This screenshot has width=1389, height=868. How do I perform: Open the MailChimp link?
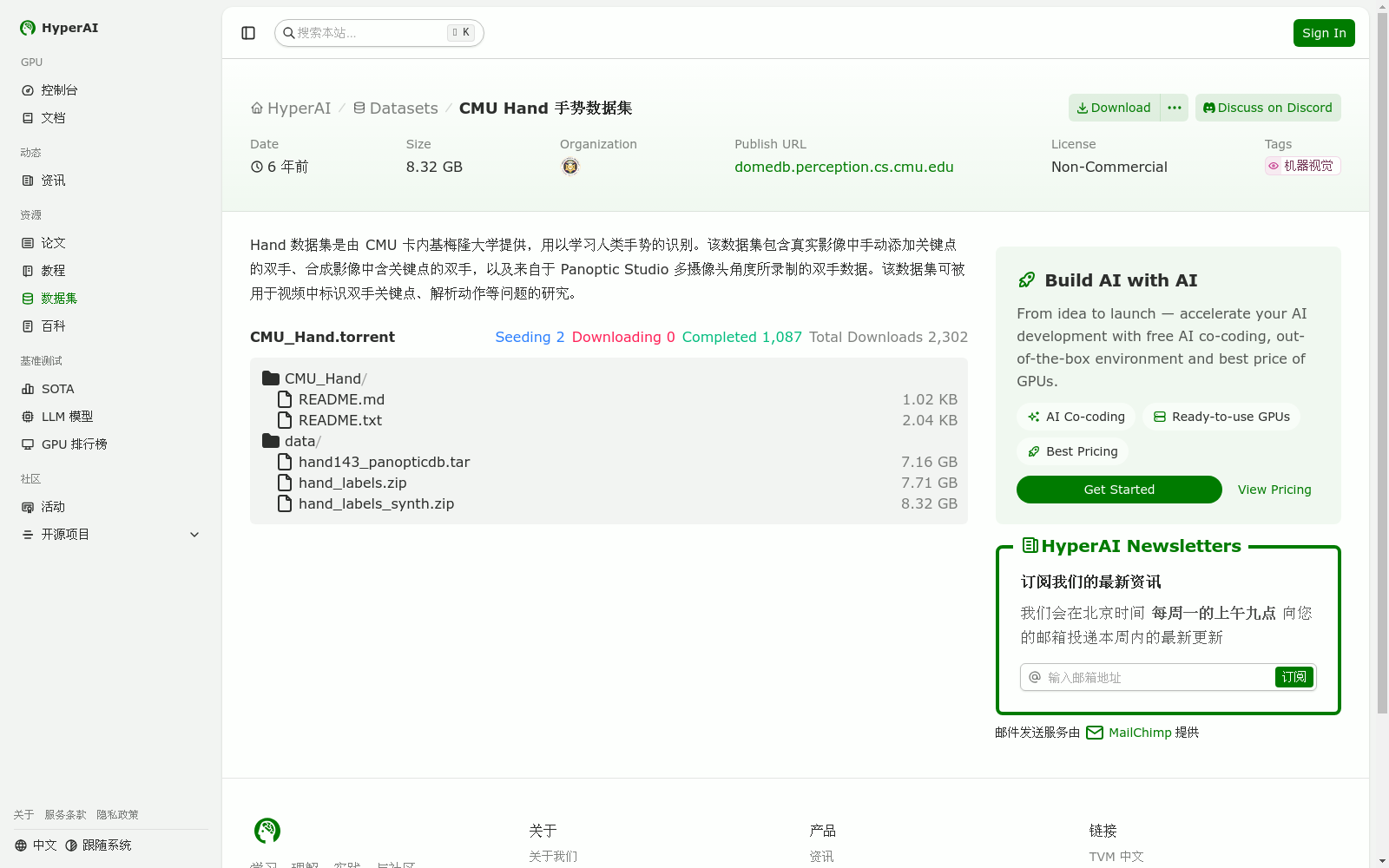(1129, 733)
